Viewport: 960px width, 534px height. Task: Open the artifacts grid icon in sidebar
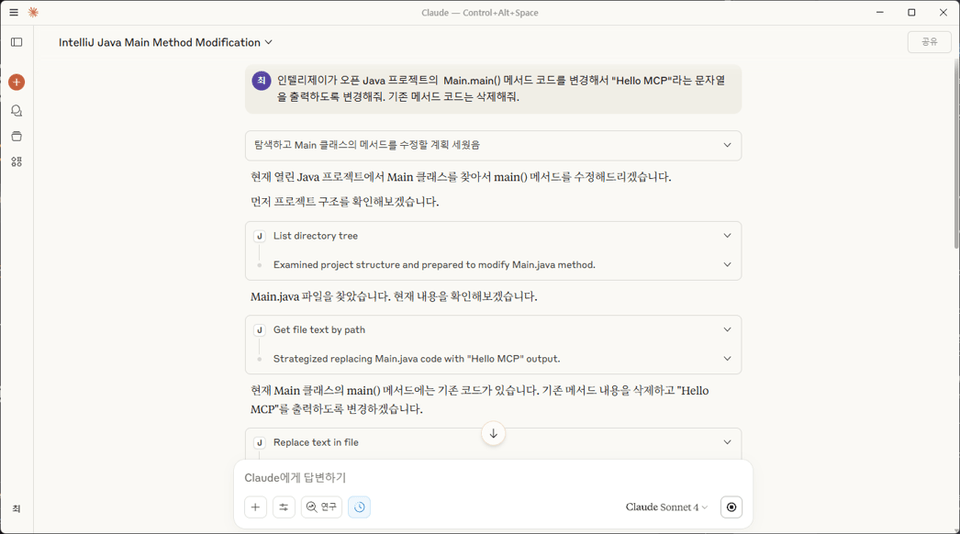pos(17,162)
